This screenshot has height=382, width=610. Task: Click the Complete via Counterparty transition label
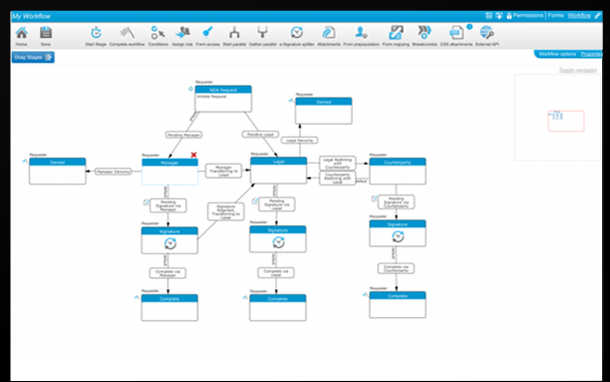396,268
